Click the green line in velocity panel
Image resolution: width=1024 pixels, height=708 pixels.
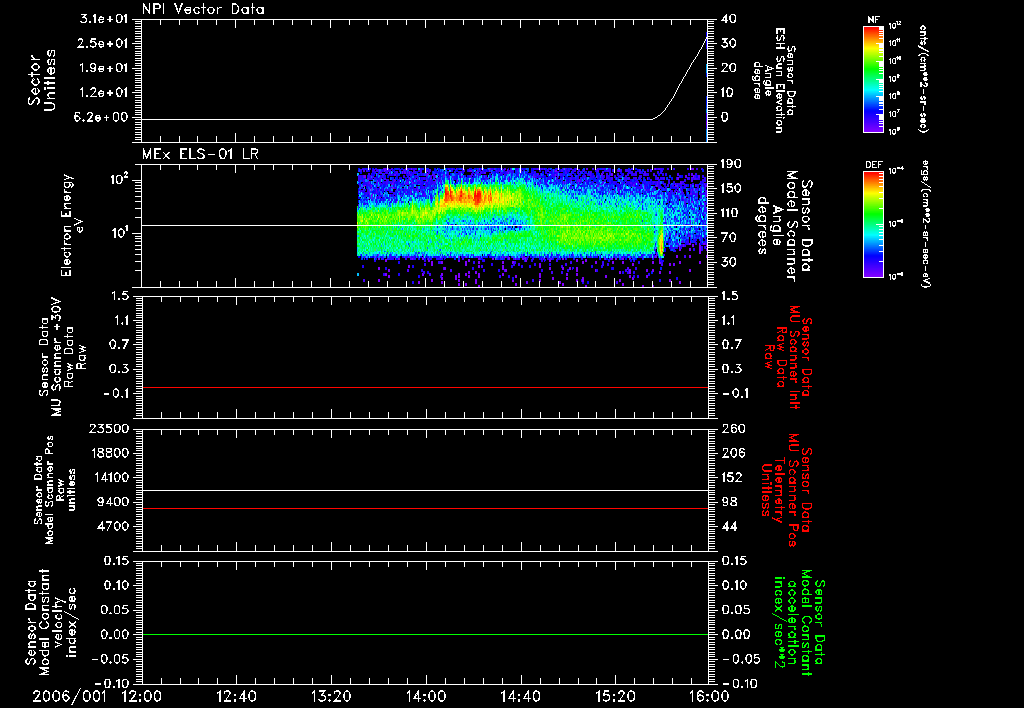(x=424, y=634)
